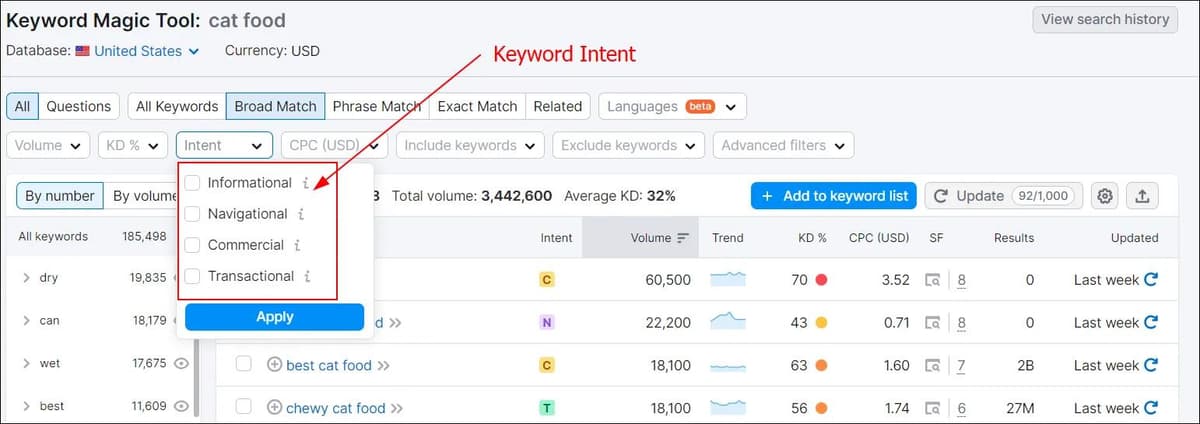The image size is (1200, 424).
Task: Select the Related tab
Action: click(558, 106)
